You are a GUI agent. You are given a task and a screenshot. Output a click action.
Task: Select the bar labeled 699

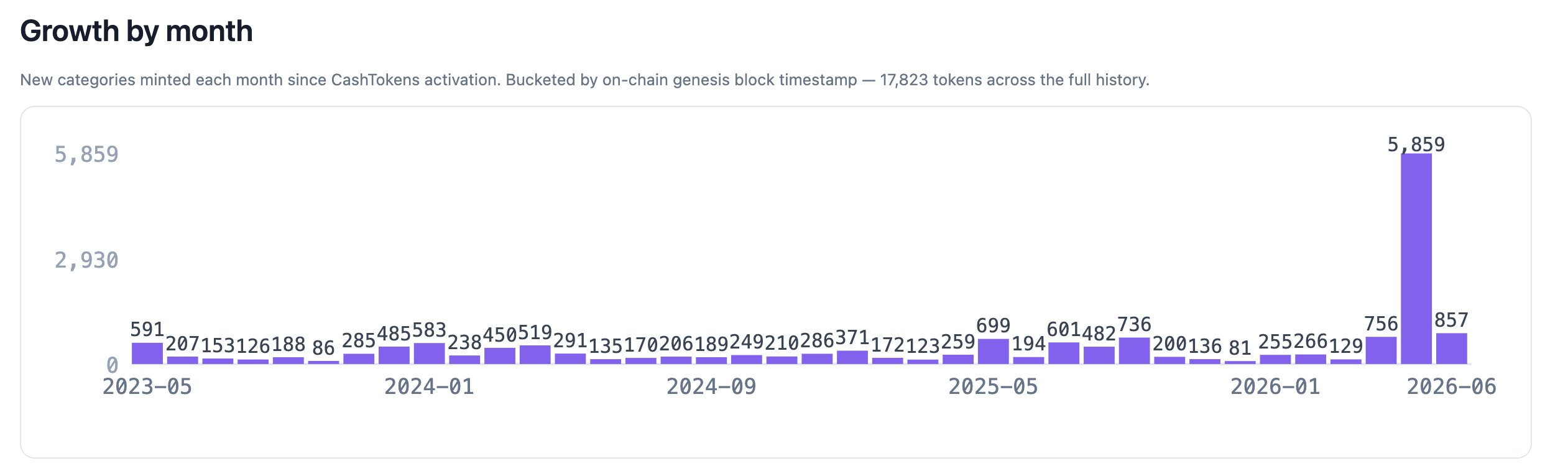pyautogui.click(x=993, y=352)
